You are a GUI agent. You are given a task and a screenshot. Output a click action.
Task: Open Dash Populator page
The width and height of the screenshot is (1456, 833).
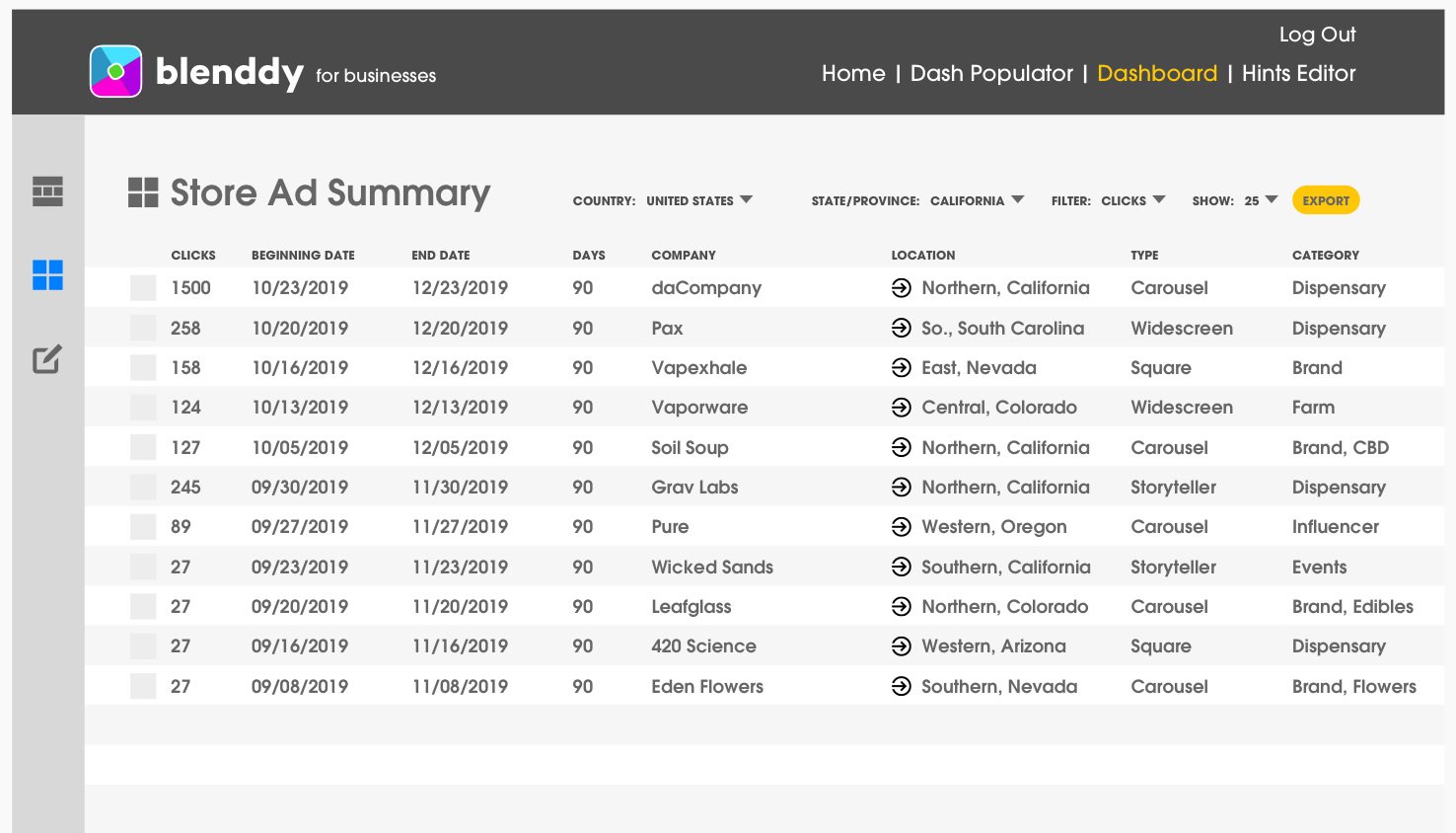point(991,73)
